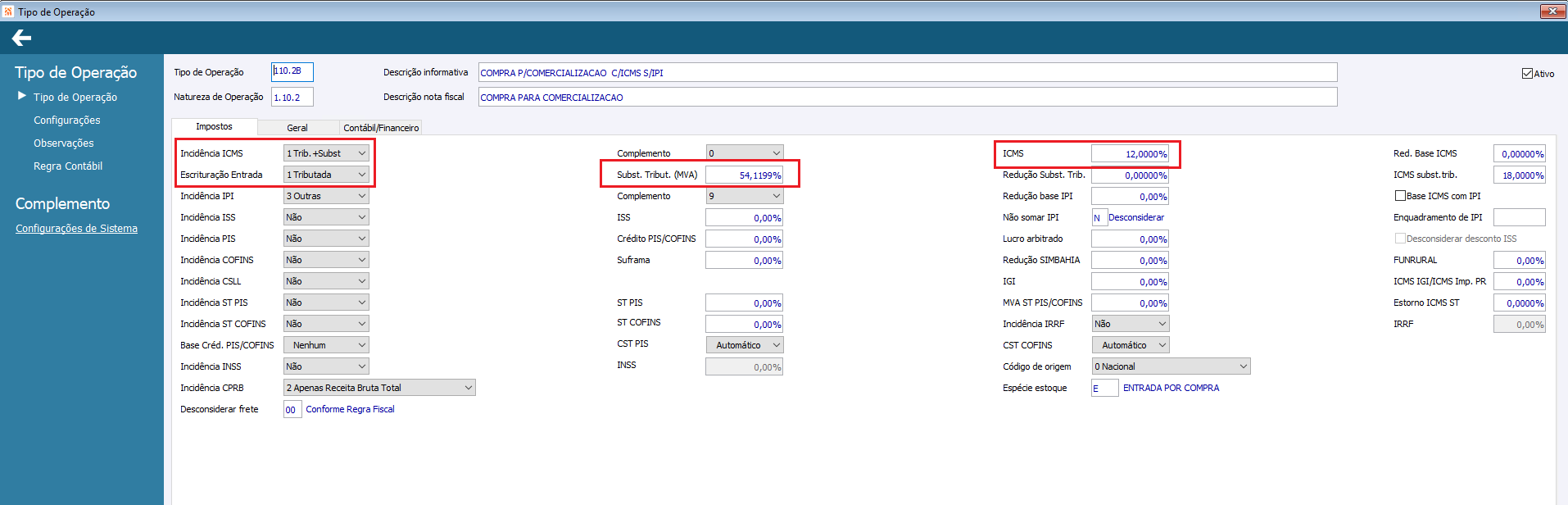Open Escrituração Entrada dropdown
The height and width of the screenshot is (505, 1568).
coord(326,175)
